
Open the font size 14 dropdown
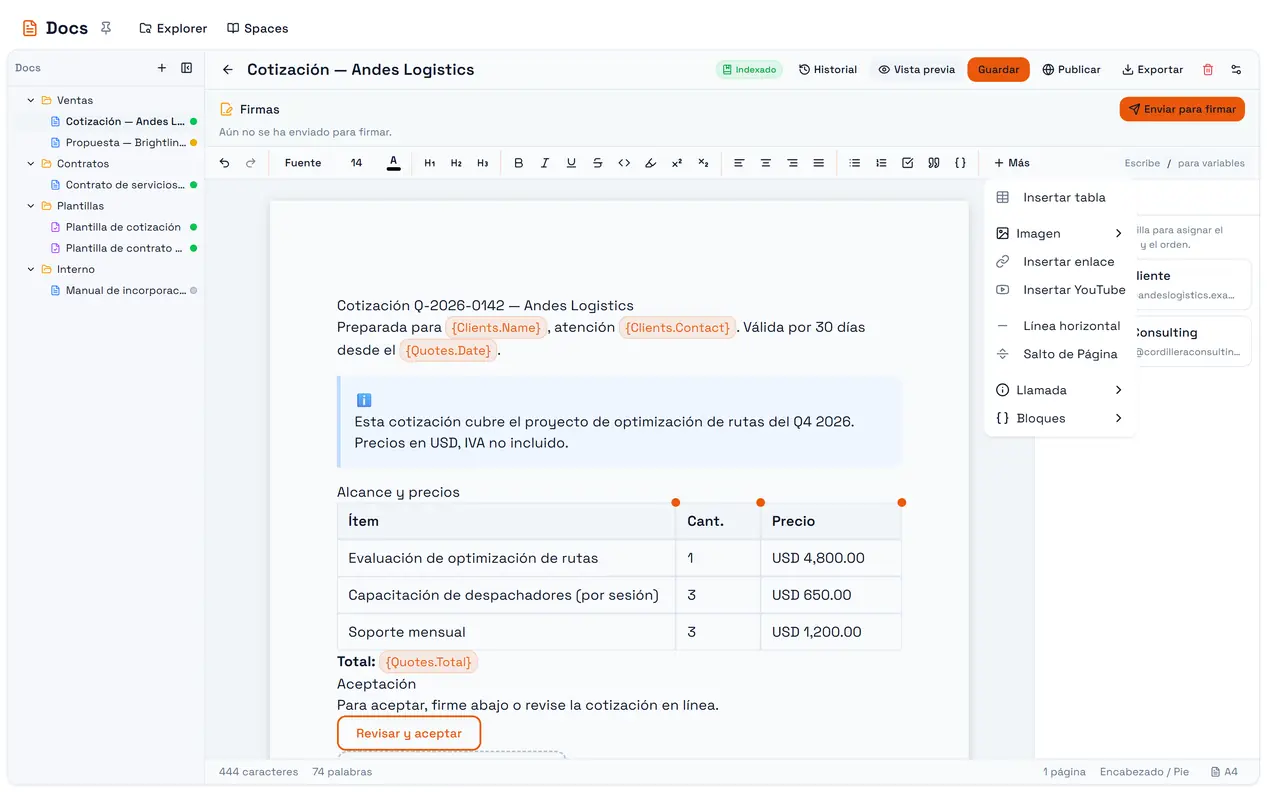point(356,163)
